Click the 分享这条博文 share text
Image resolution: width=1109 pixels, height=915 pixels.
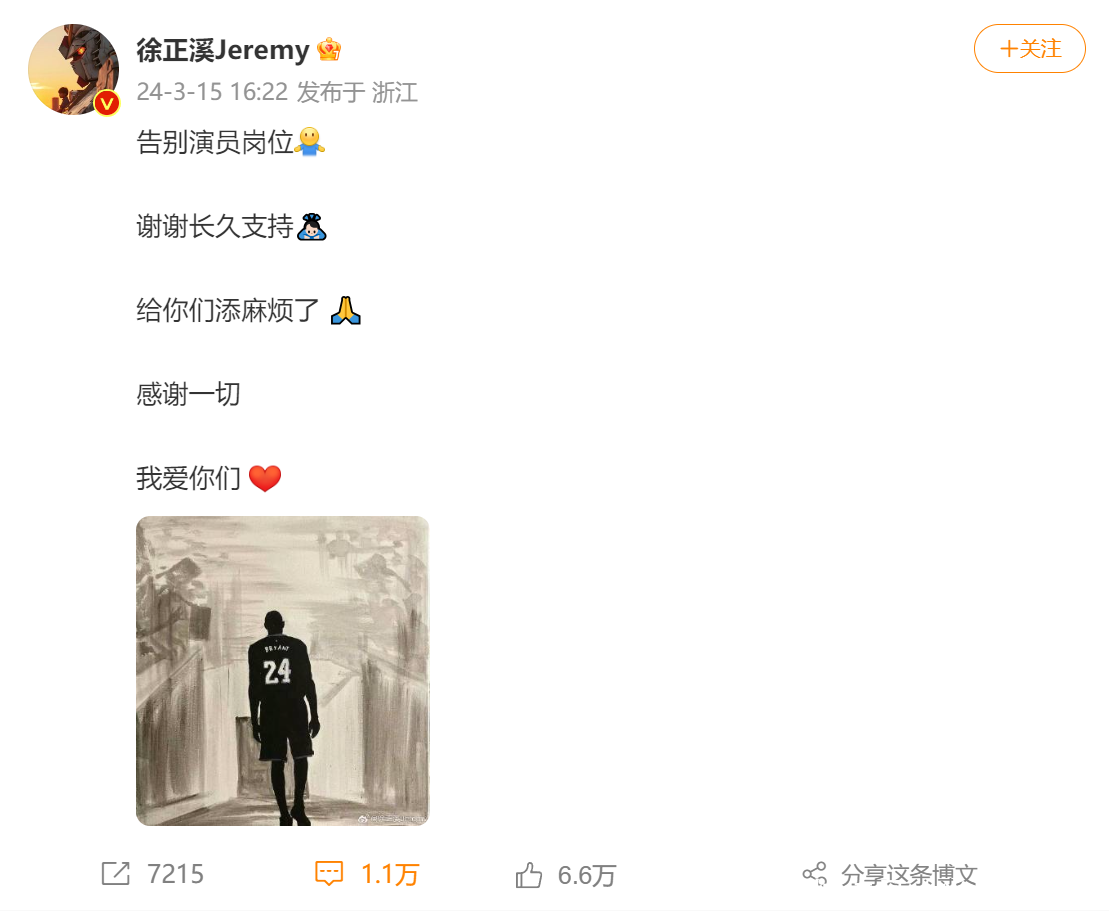coord(910,875)
